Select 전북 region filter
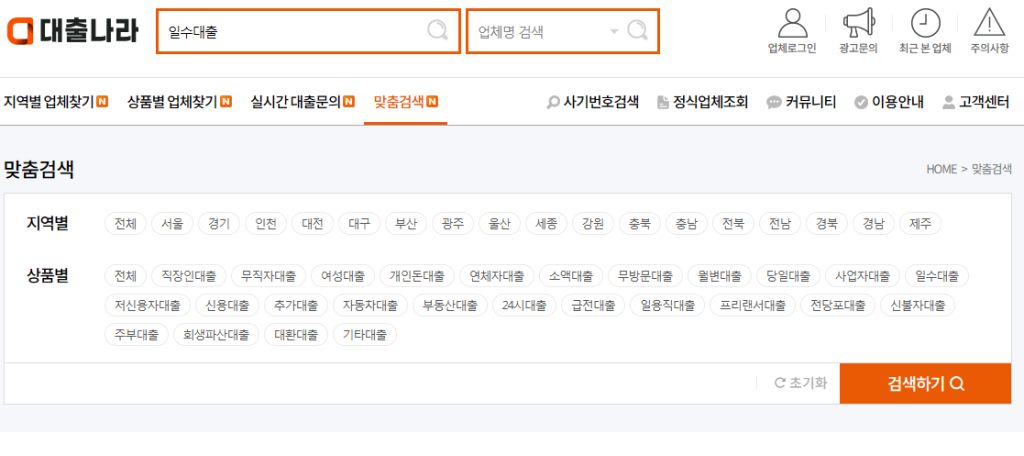The width and height of the screenshot is (1024, 456). click(733, 224)
